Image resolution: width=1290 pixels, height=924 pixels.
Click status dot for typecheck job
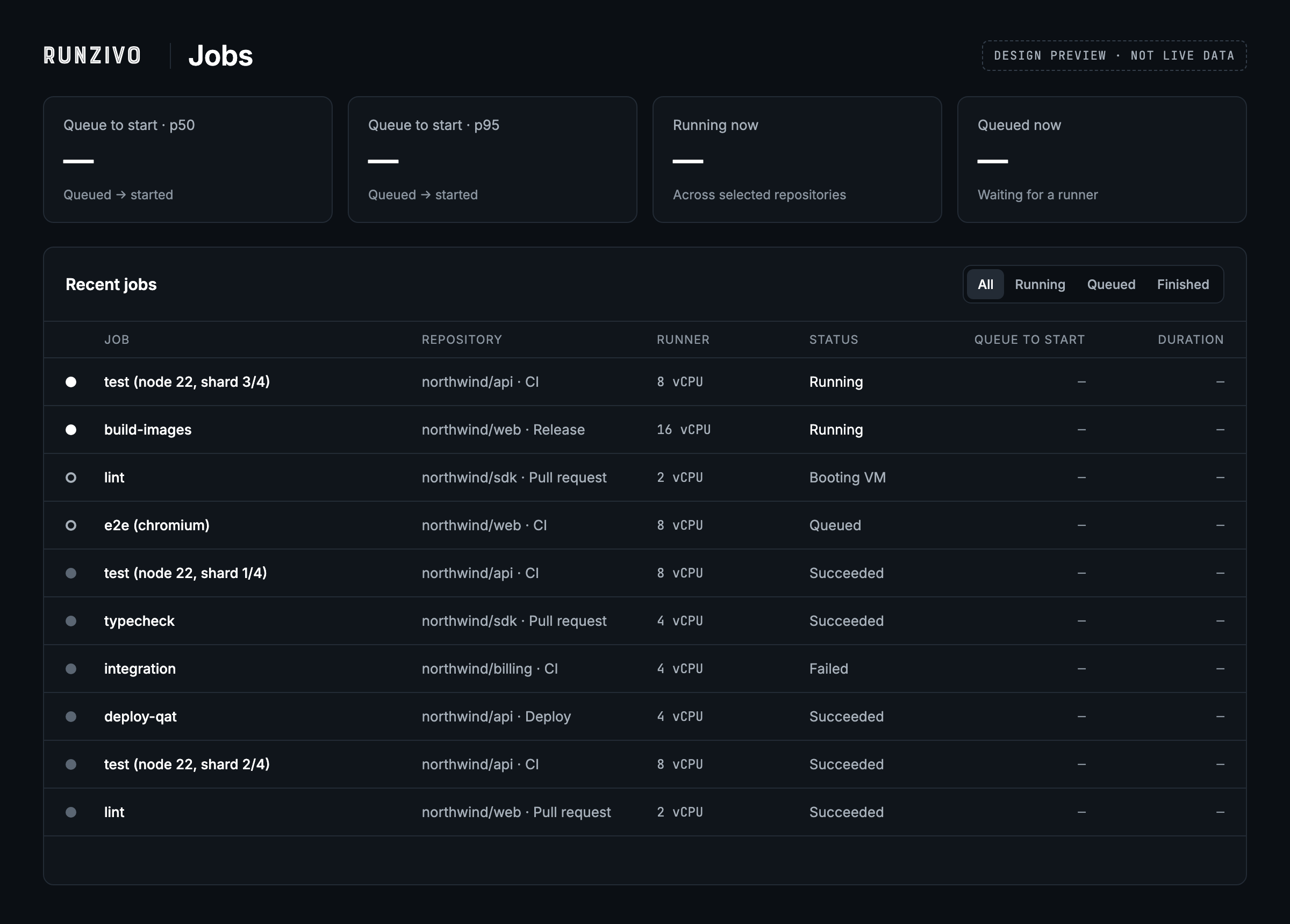pos(71,620)
